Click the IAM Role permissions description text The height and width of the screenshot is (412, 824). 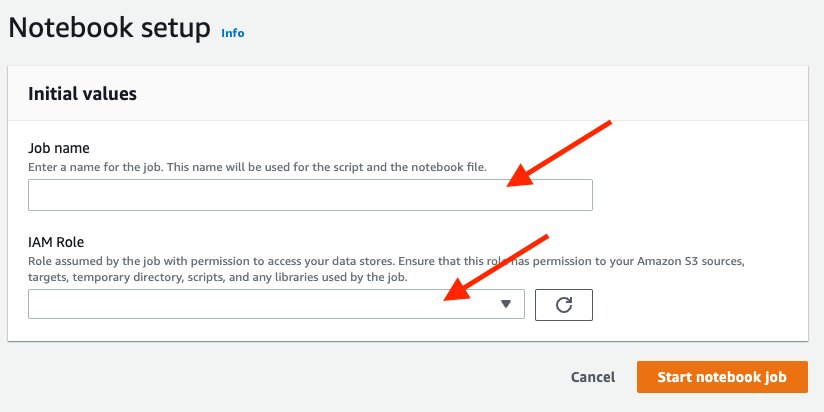click(386, 269)
